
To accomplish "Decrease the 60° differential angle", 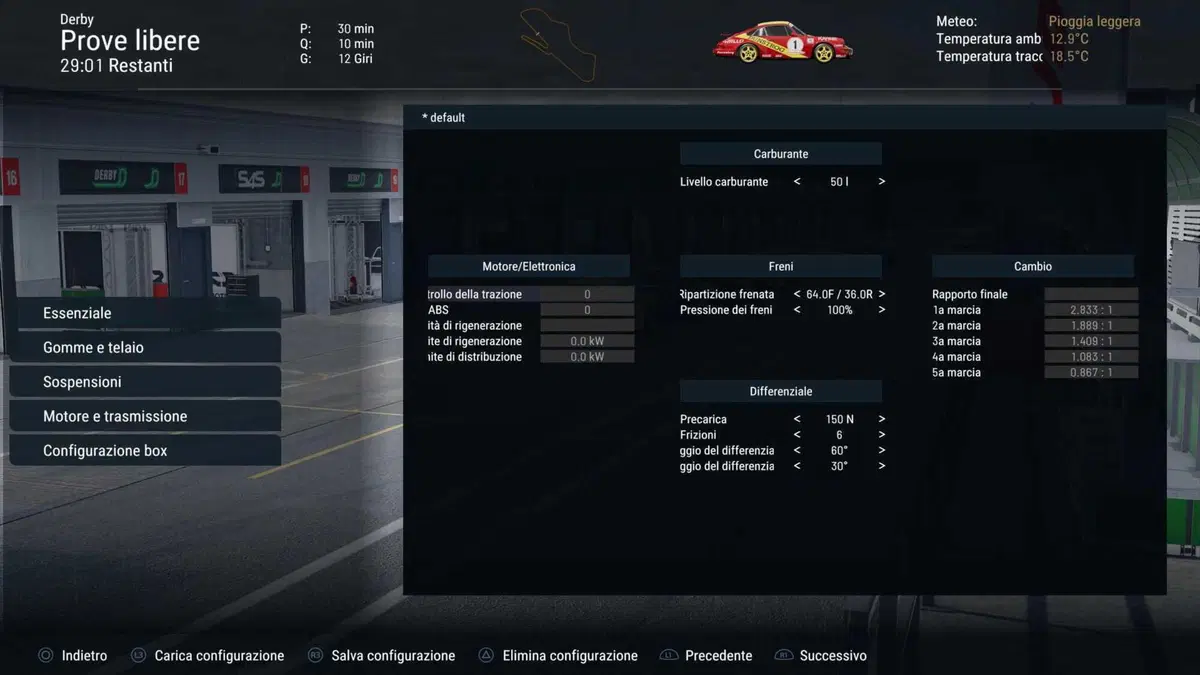I will tap(797, 451).
